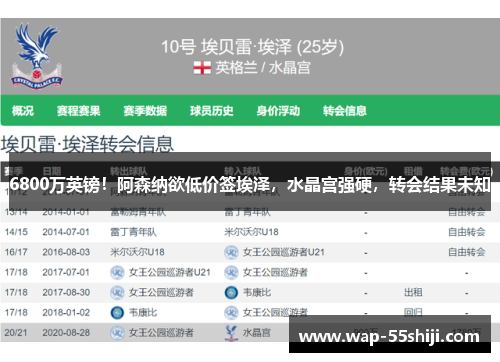Click the Wycombe badge in 2018-01-02 row
Viewport: 500px width, 362px height.
click(x=117, y=313)
